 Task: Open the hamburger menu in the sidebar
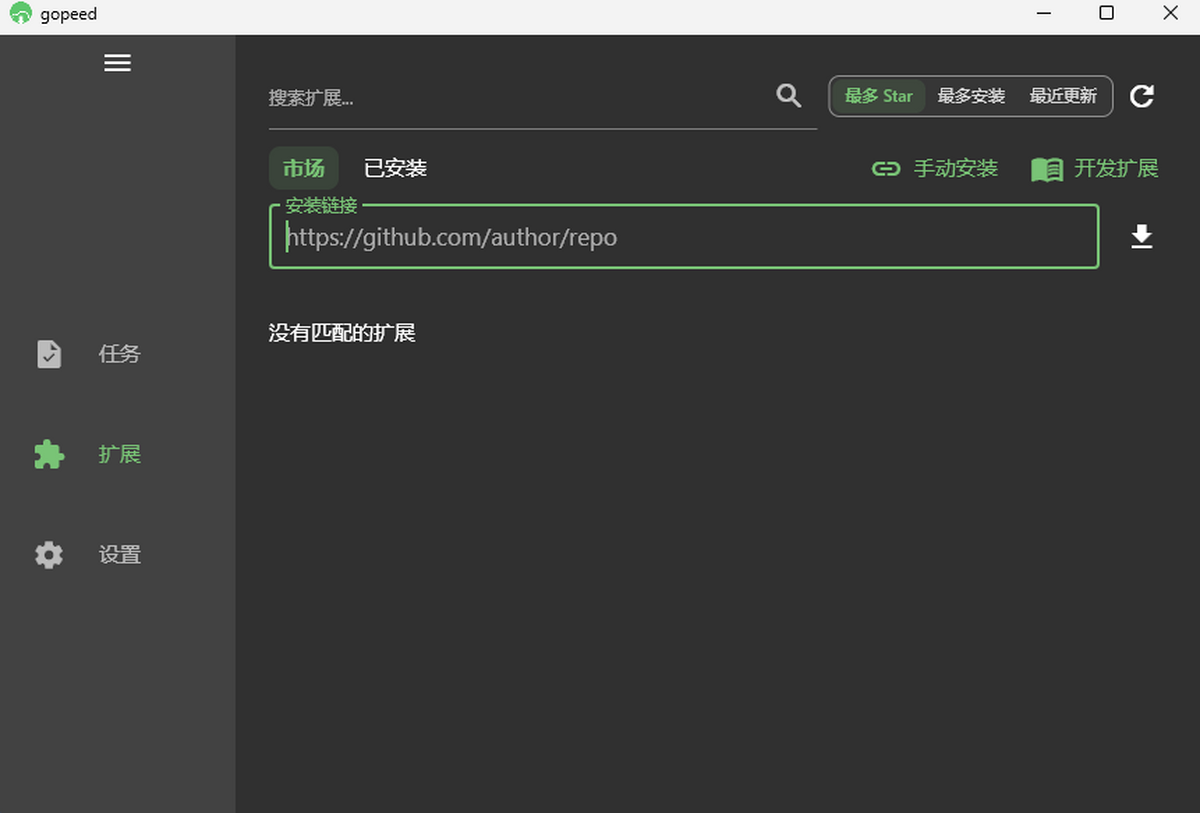pyautogui.click(x=117, y=63)
